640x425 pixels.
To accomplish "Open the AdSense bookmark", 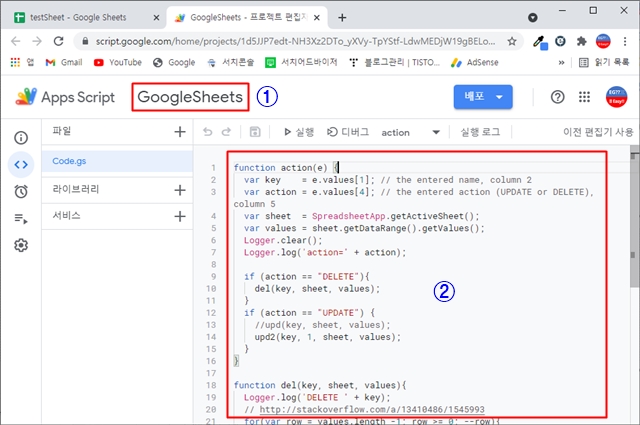I will (x=475, y=62).
